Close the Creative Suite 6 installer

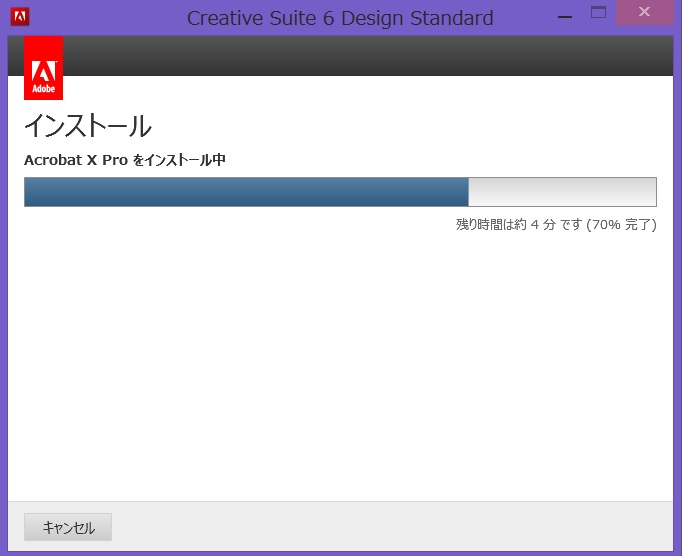point(645,12)
